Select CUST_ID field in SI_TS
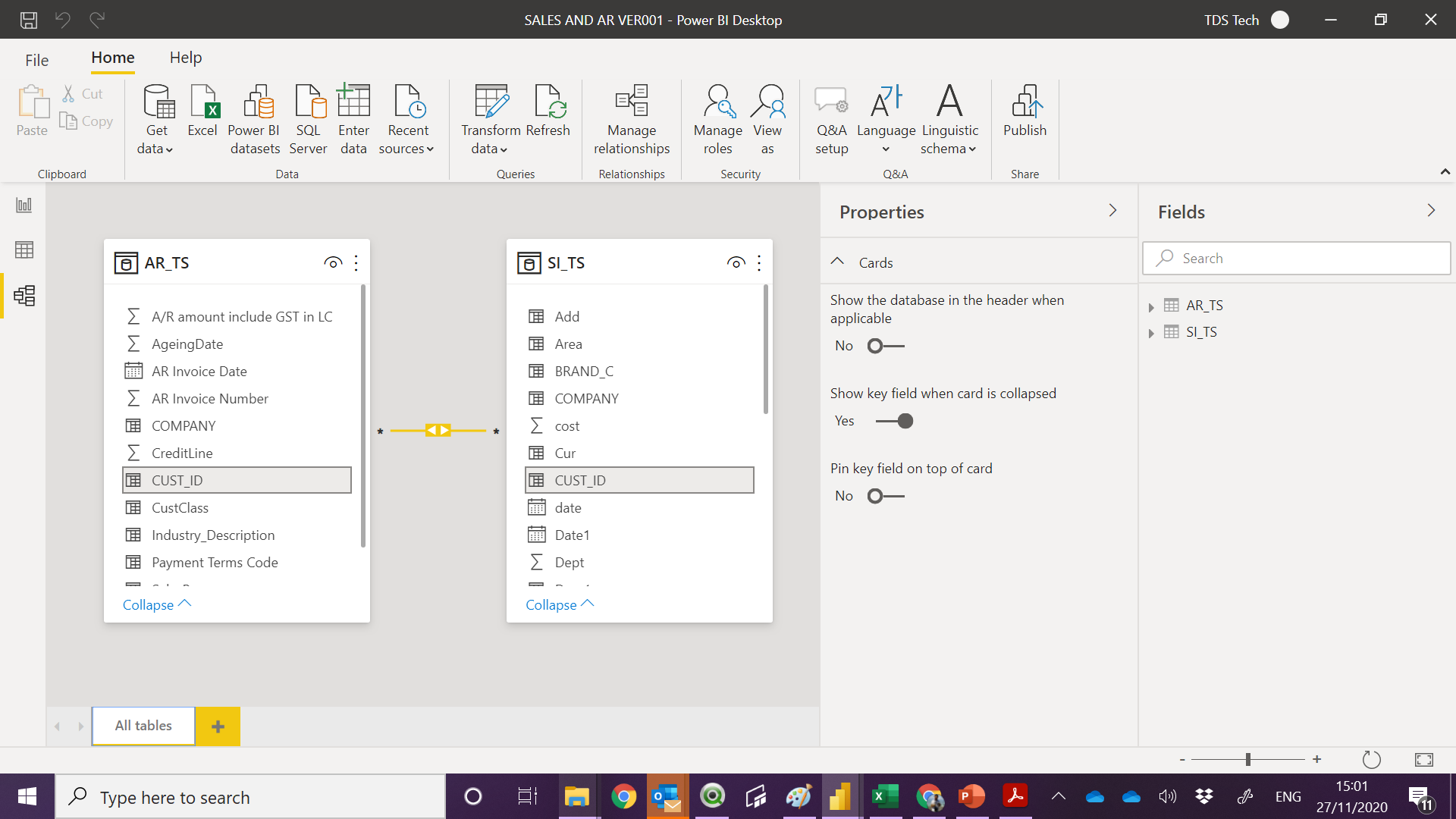The image size is (1456, 819). pyautogui.click(x=639, y=480)
